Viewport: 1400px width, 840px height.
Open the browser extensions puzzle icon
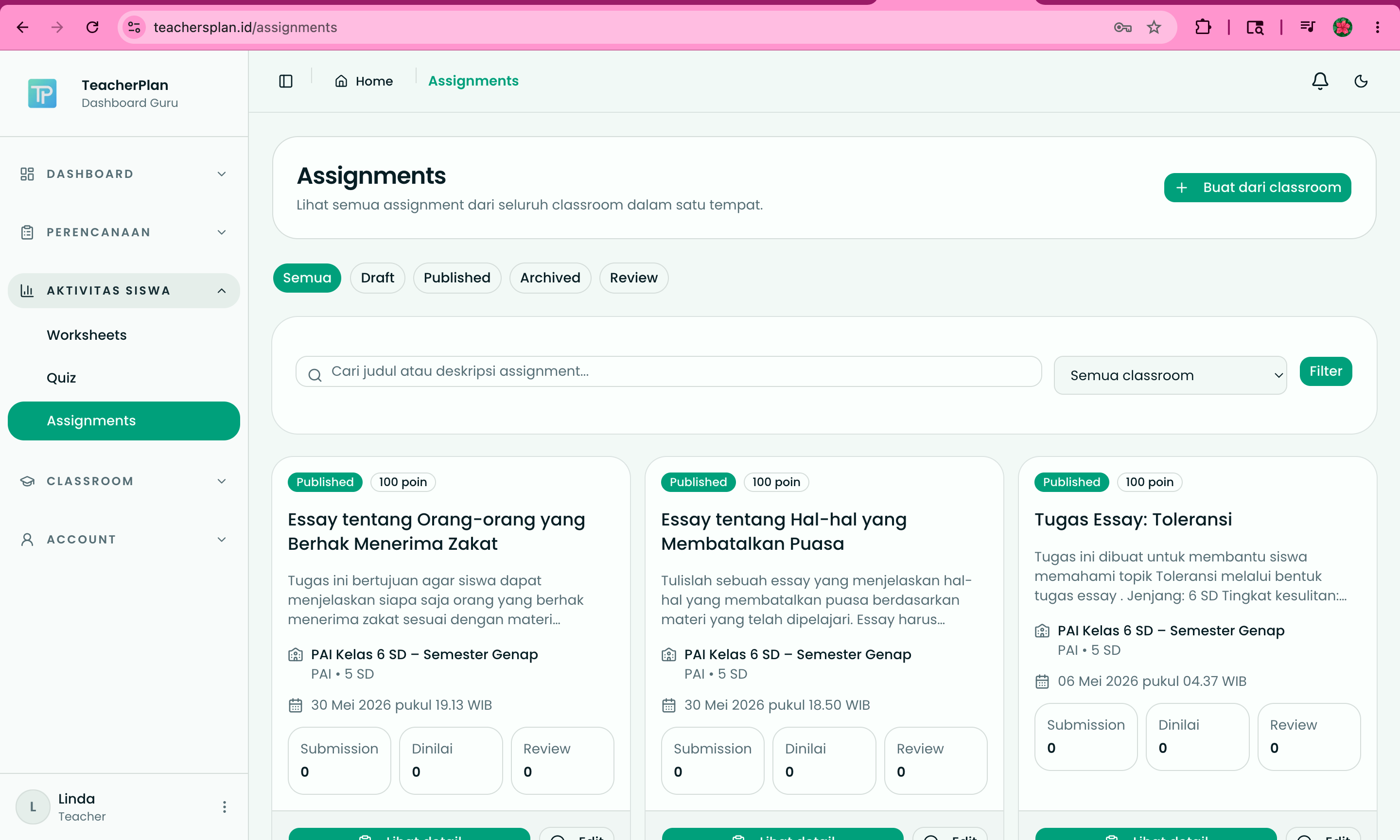pos(1203,27)
